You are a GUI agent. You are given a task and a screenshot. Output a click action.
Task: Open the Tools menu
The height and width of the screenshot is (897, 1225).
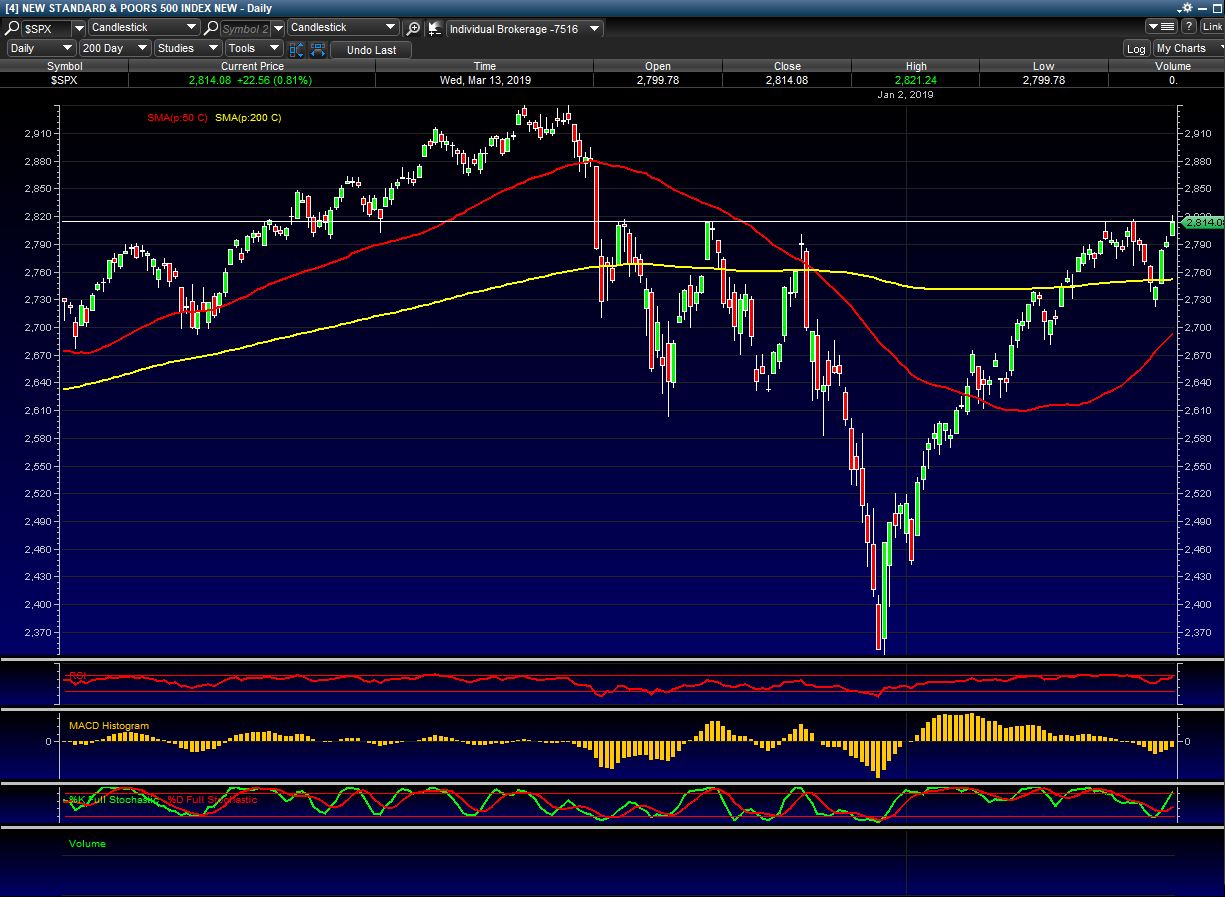pyautogui.click(x=253, y=48)
